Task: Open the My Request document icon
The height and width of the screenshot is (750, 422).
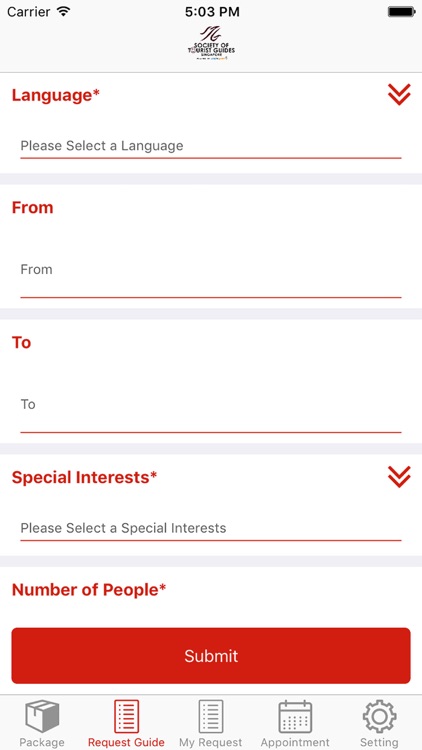Action: pyautogui.click(x=211, y=716)
